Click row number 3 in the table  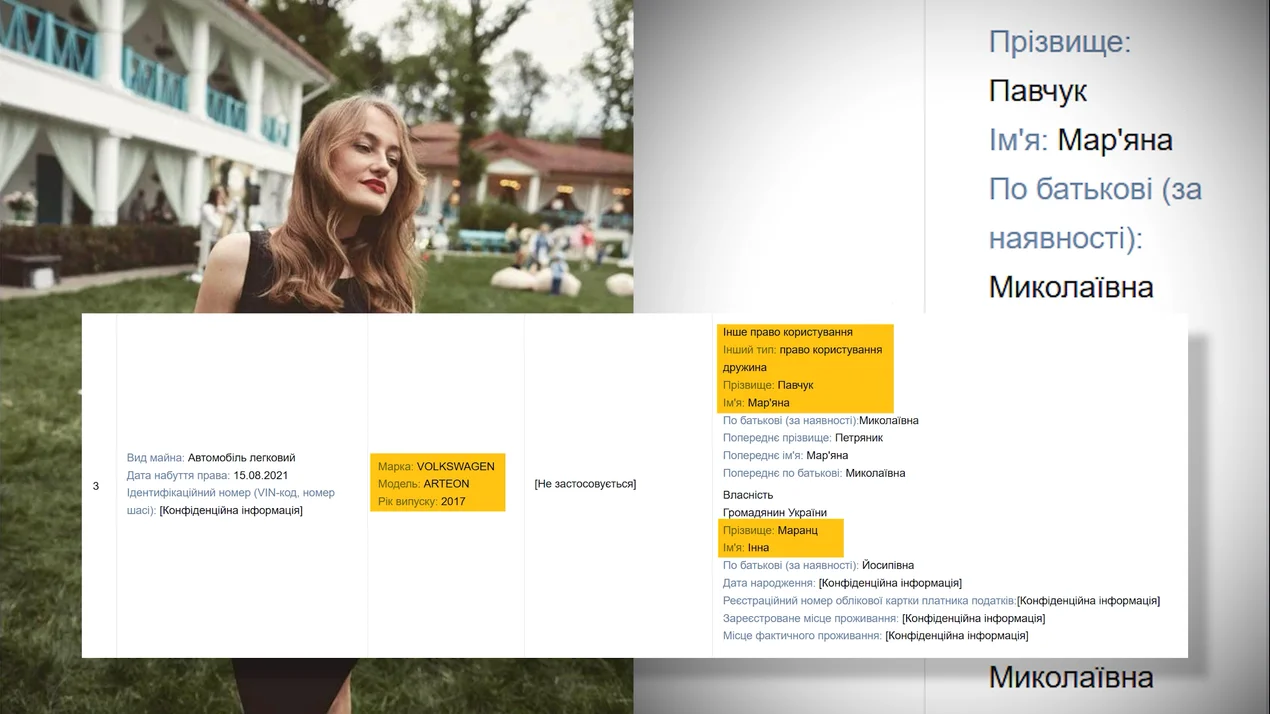coord(96,486)
